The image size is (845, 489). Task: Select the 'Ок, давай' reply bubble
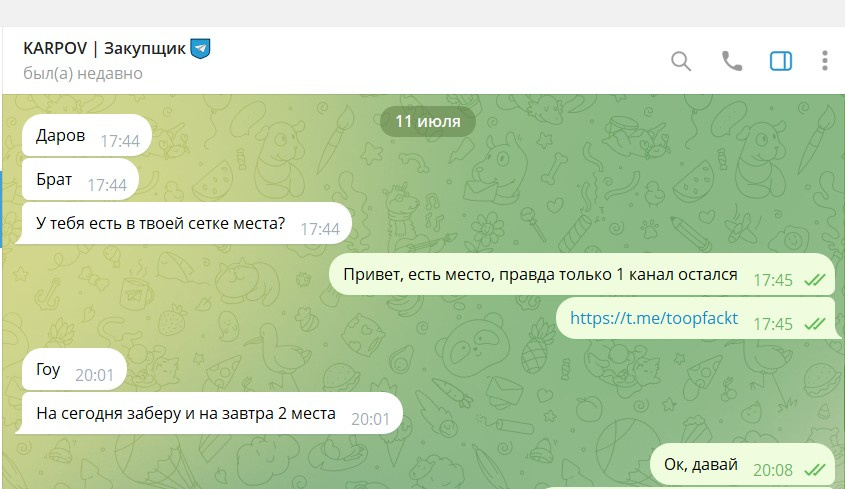(x=743, y=464)
